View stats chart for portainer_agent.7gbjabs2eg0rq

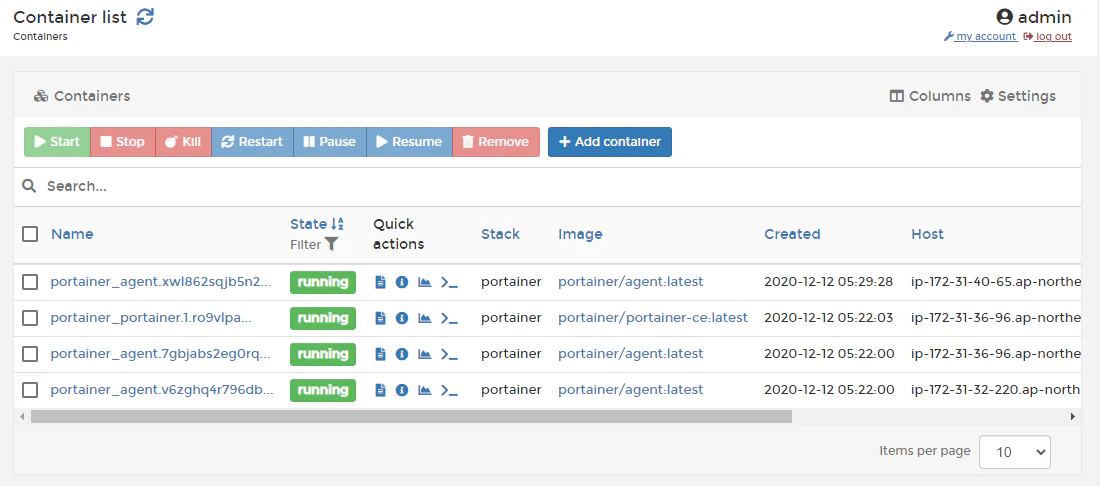(424, 353)
